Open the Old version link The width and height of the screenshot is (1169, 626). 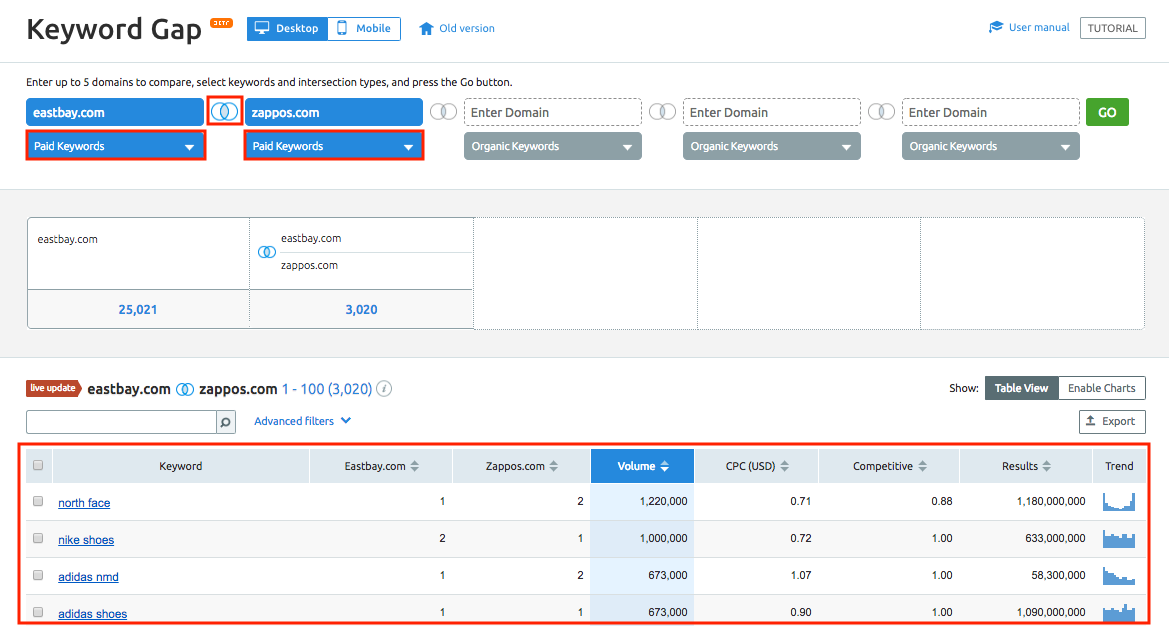[x=467, y=28]
